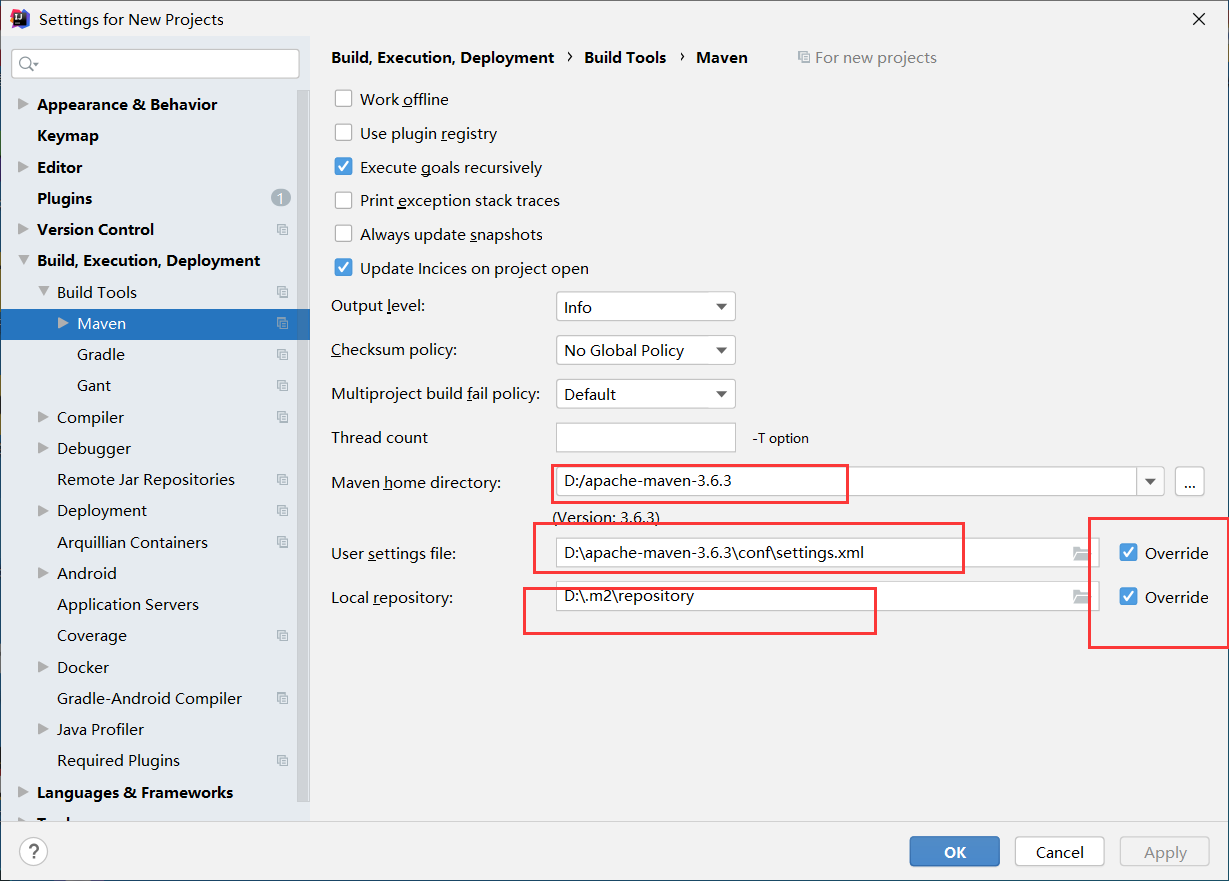Expand the Appearance & Behavior tree node
The image size is (1229, 881).
(x=23, y=105)
